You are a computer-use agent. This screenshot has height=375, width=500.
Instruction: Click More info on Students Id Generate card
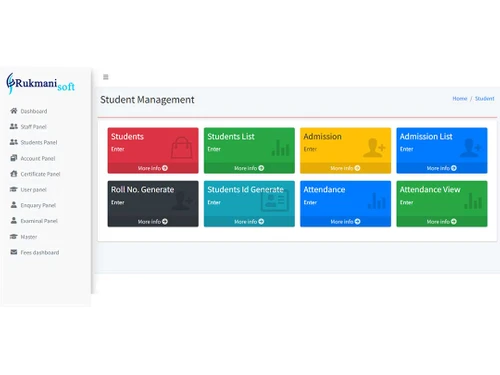coord(249,222)
